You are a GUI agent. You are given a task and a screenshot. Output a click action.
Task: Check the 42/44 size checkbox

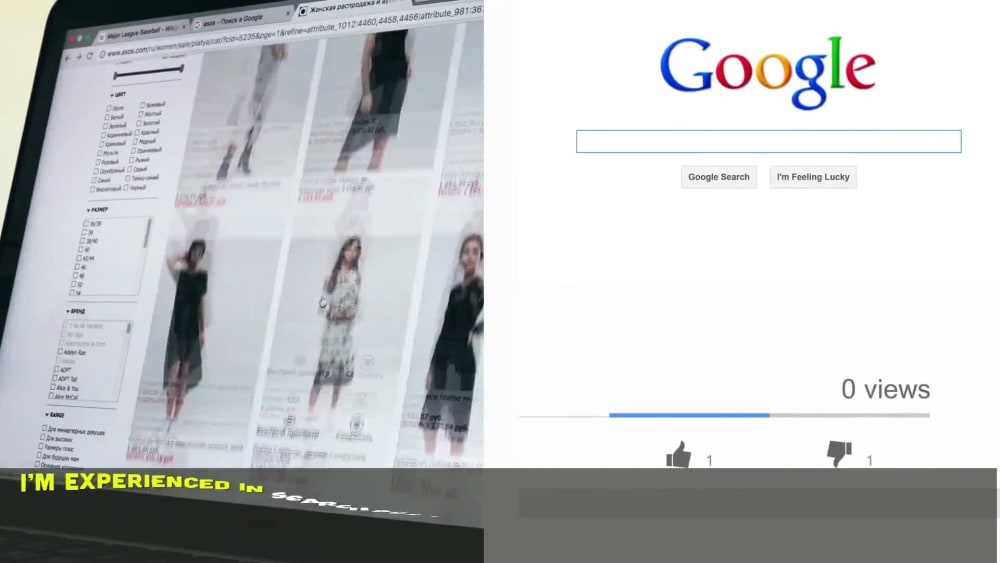(80, 258)
